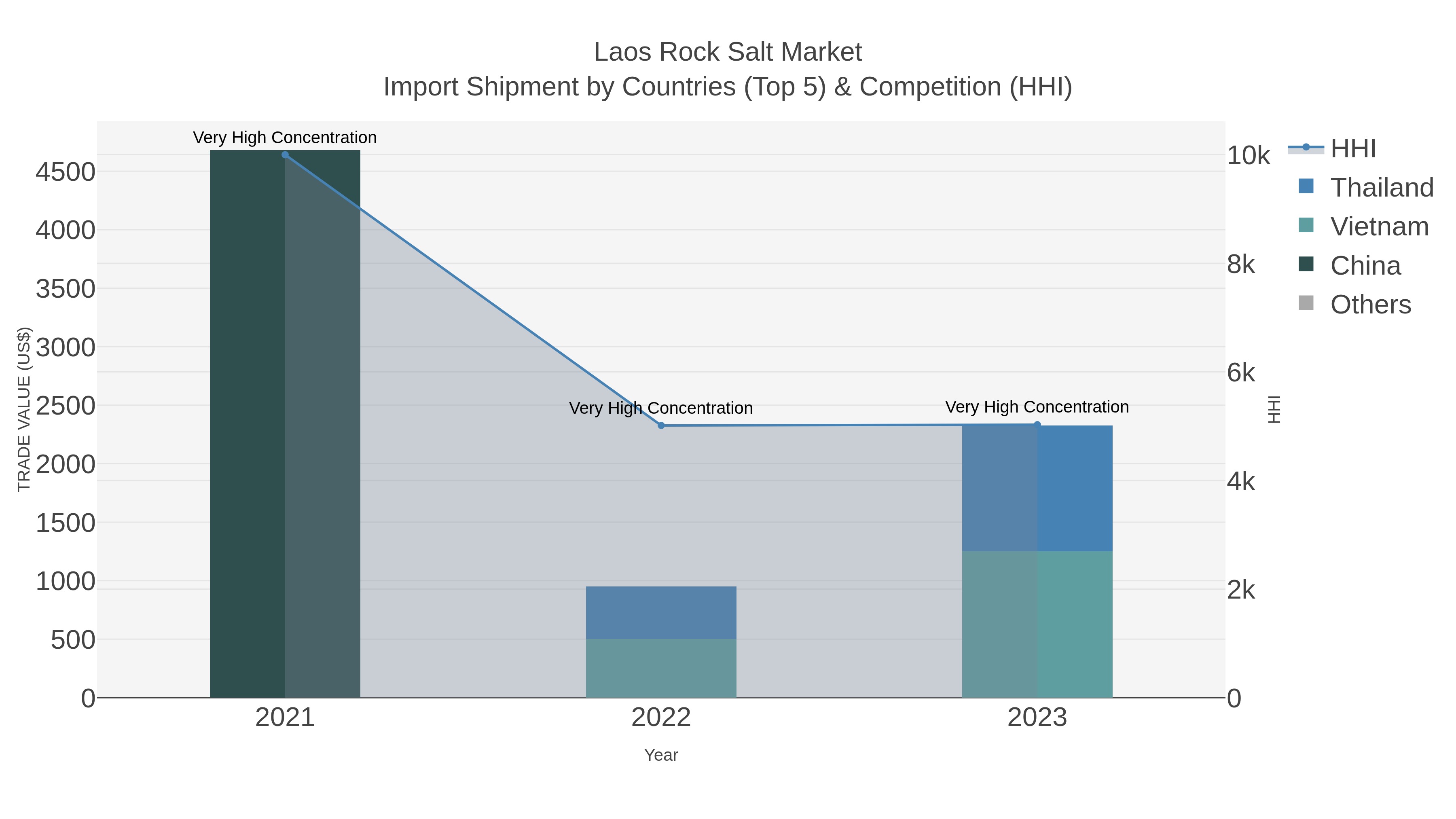The height and width of the screenshot is (819, 1456).
Task: Click the HHI data point for 2022
Action: 661,425
